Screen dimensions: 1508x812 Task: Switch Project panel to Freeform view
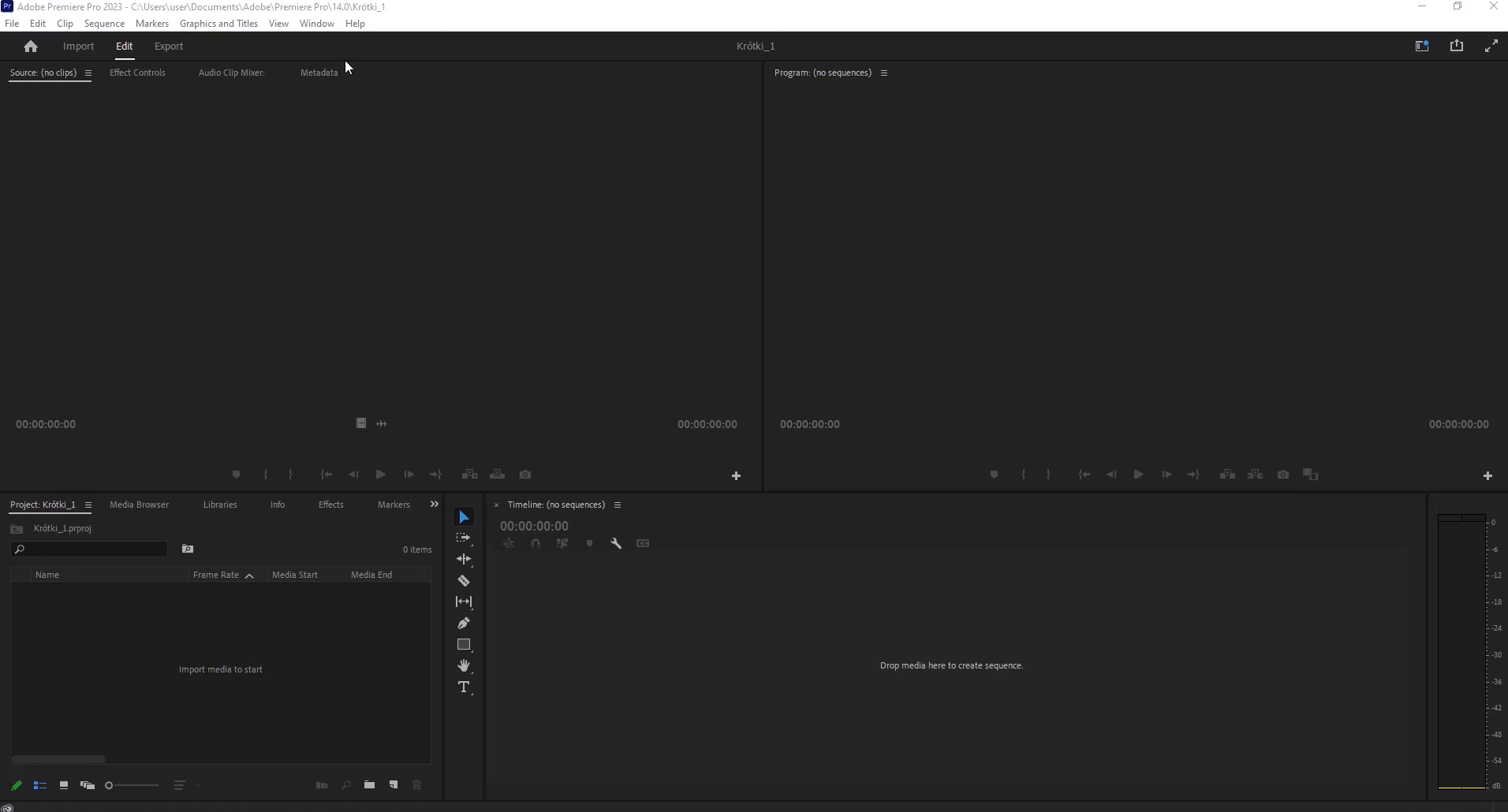pos(88,785)
